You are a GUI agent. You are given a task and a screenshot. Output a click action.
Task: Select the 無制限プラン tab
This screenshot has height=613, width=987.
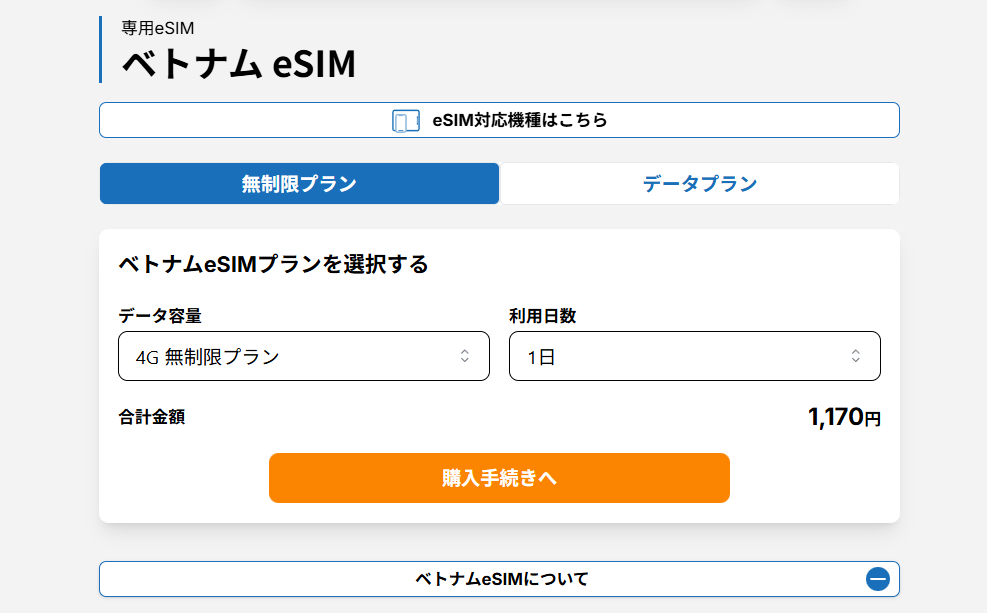point(299,183)
